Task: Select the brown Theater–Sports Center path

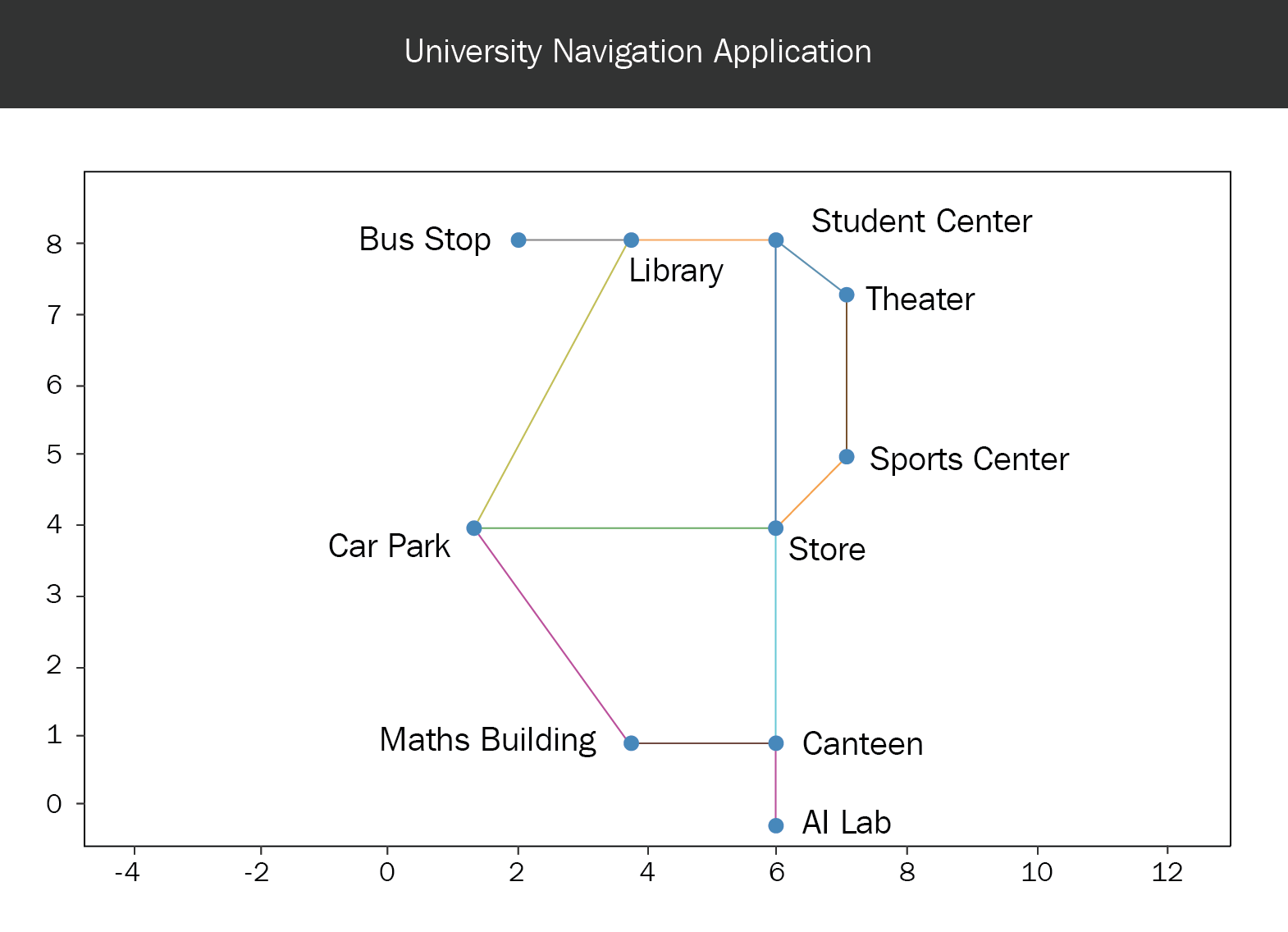Action: (x=847, y=376)
